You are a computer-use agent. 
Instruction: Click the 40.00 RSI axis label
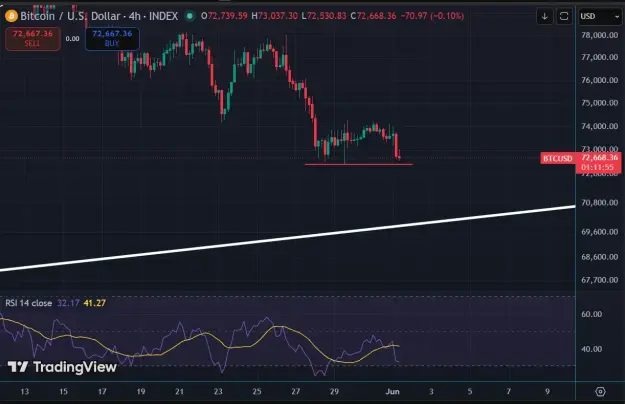[592, 349]
